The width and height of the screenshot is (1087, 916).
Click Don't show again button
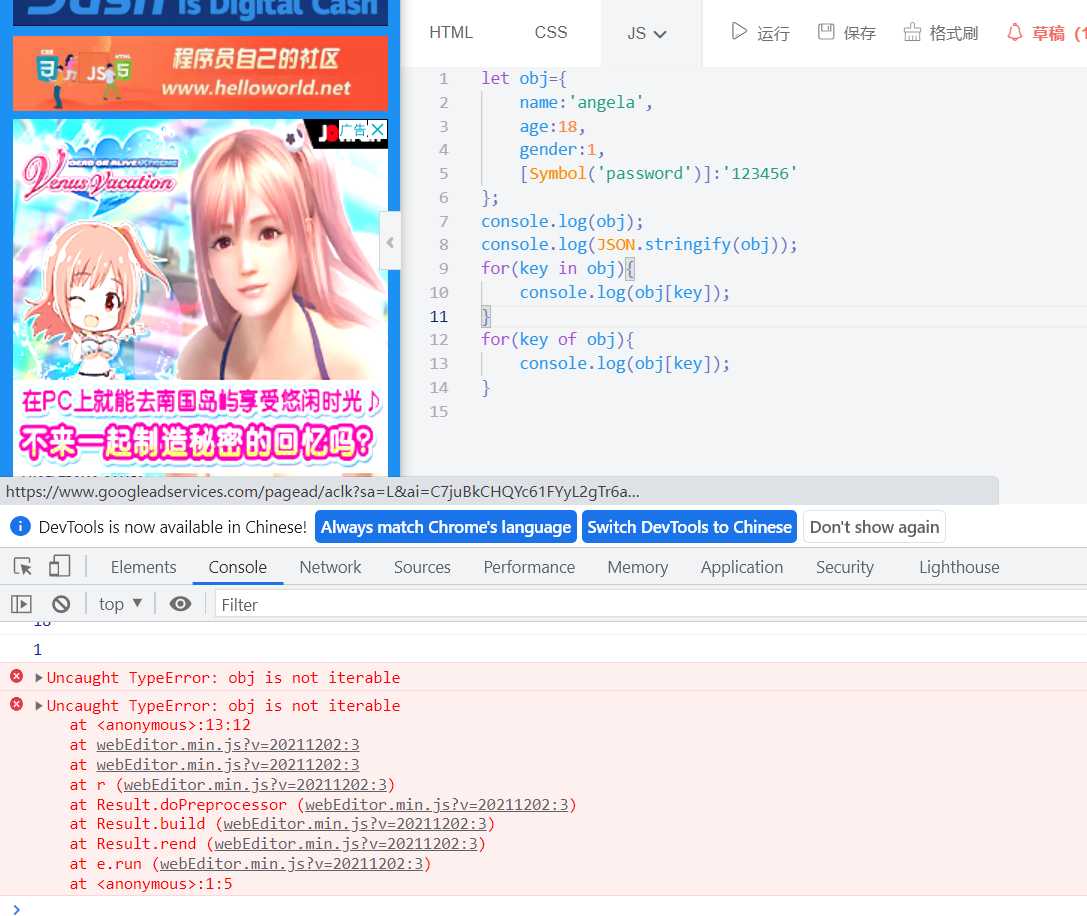[x=874, y=527]
